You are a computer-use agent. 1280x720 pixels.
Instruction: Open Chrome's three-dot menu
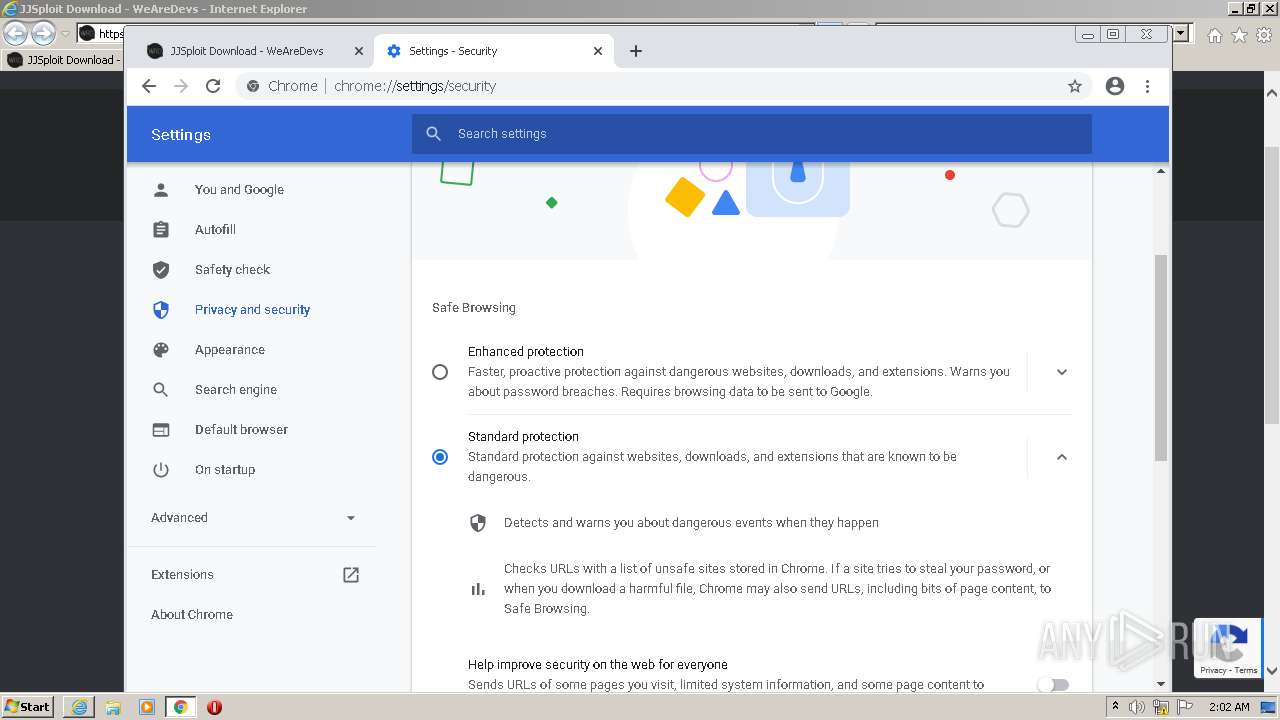[1147, 86]
